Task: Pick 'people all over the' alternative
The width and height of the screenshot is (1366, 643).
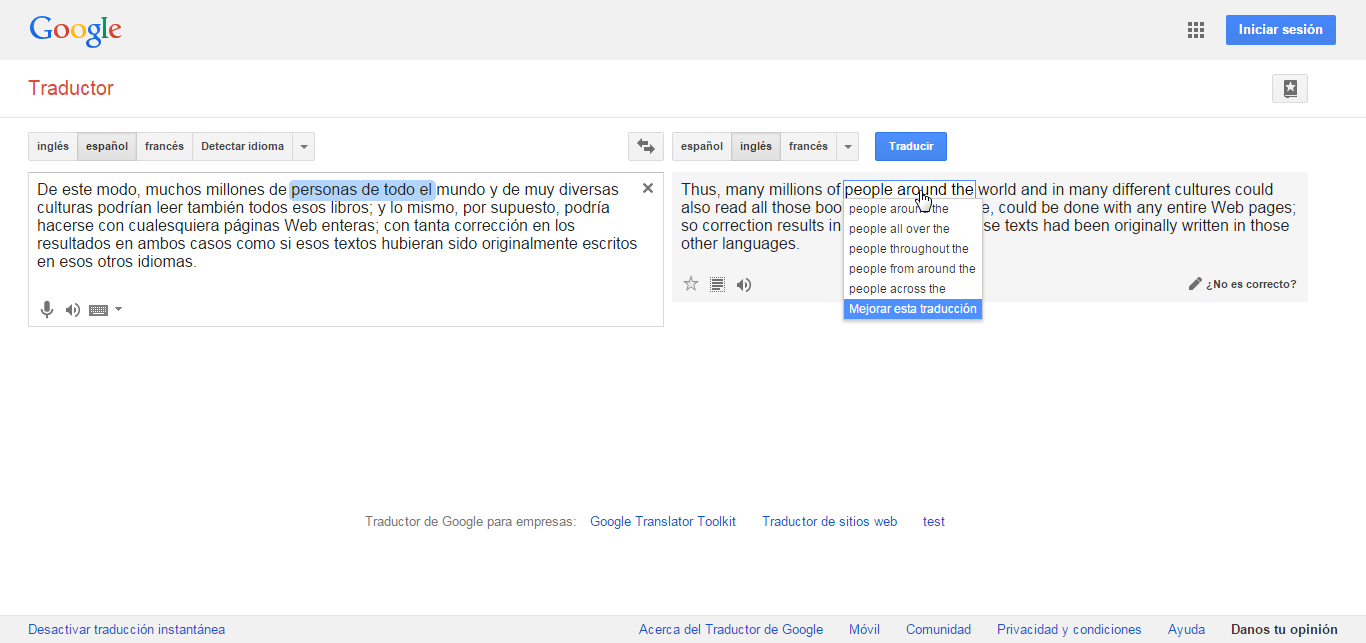Action: (x=912, y=229)
